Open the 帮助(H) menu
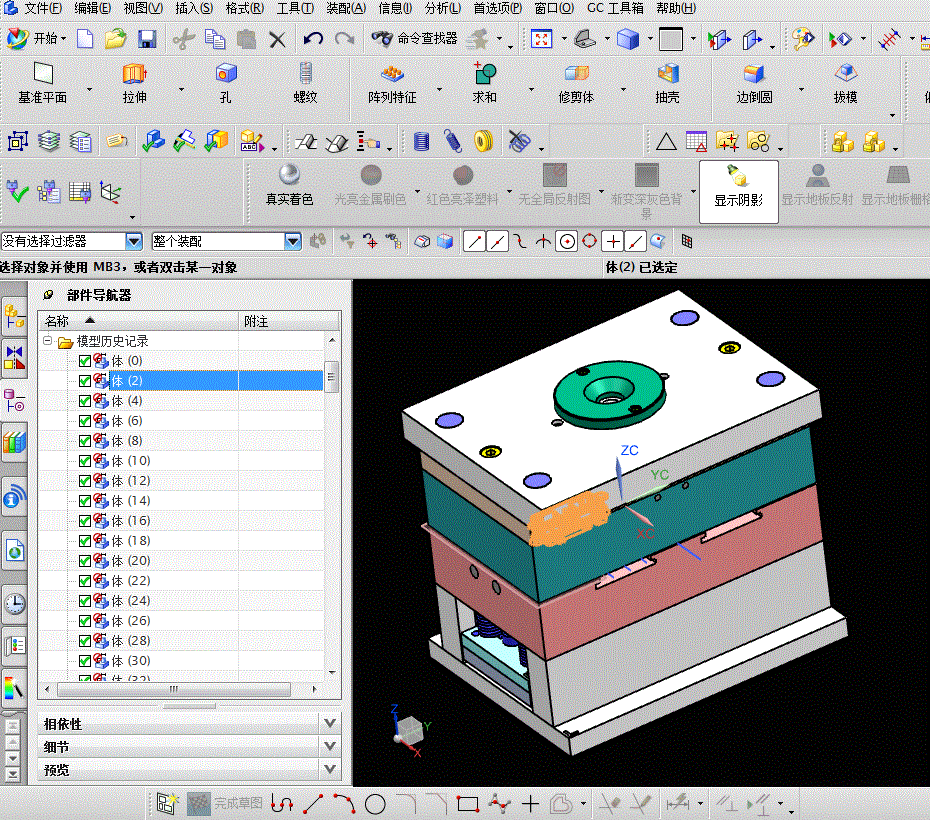930x820 pixels. coord(676,8)
